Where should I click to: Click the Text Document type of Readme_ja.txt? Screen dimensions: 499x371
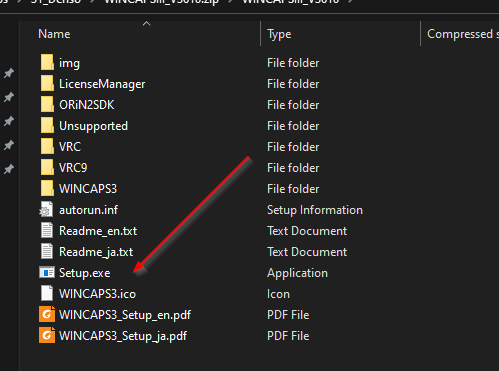pyautogui.click(x=307, y=252)
